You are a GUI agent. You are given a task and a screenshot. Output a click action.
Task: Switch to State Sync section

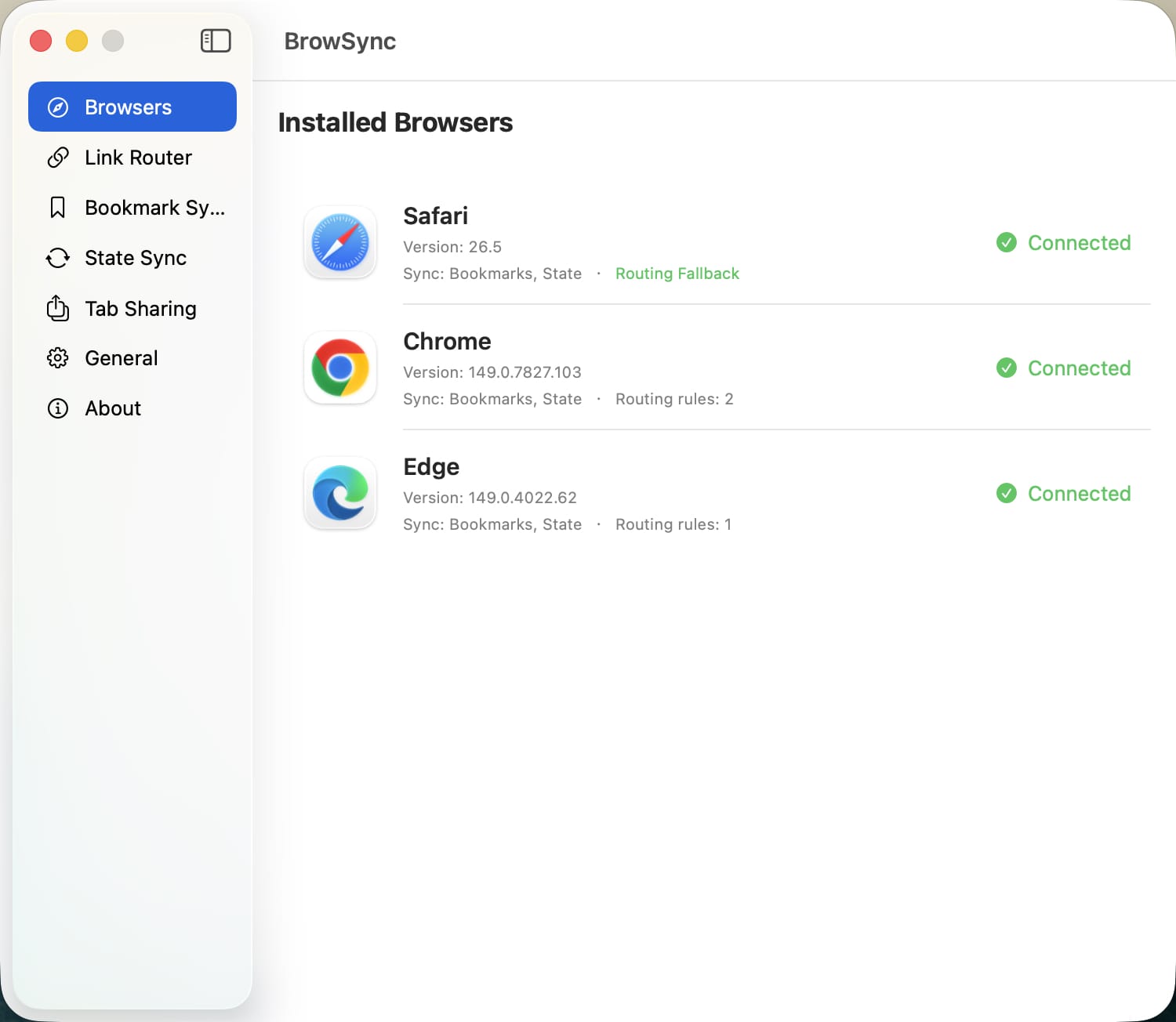[132, 258]
